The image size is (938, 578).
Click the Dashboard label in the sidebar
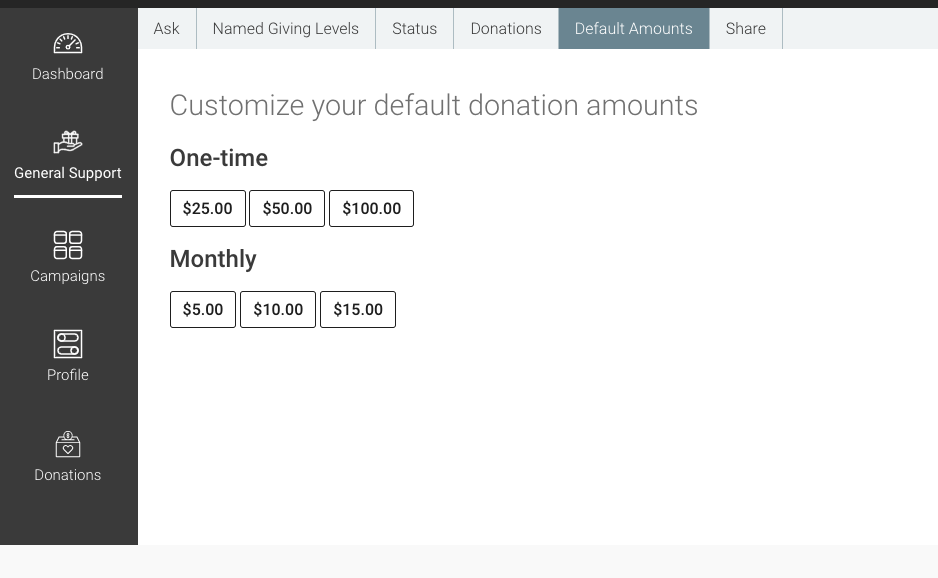67,73
